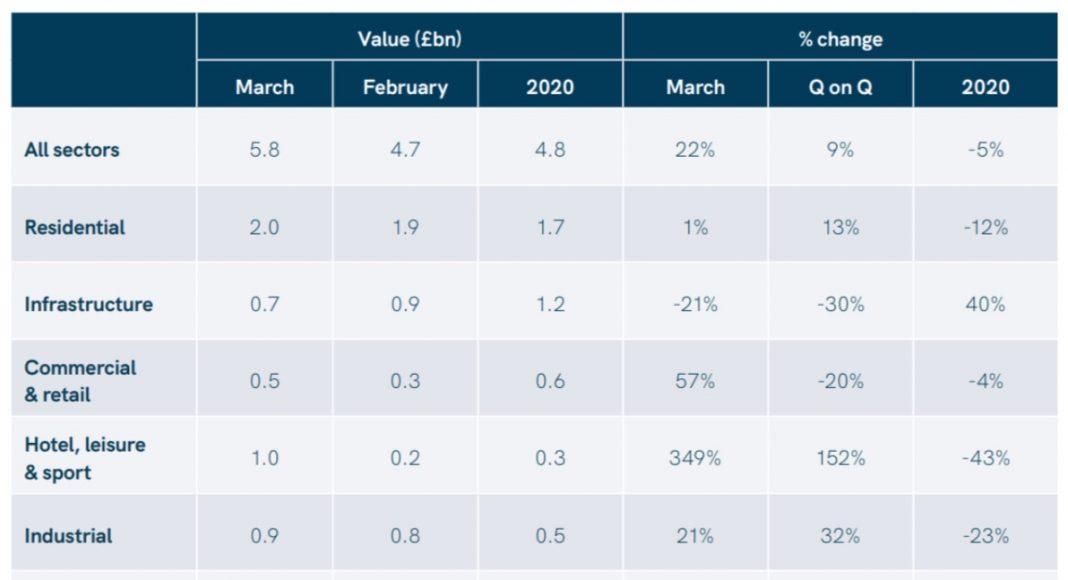Click the 'Value (£bn)' group header
This screenshot has height=580, width=1068.
coord(409,39)
